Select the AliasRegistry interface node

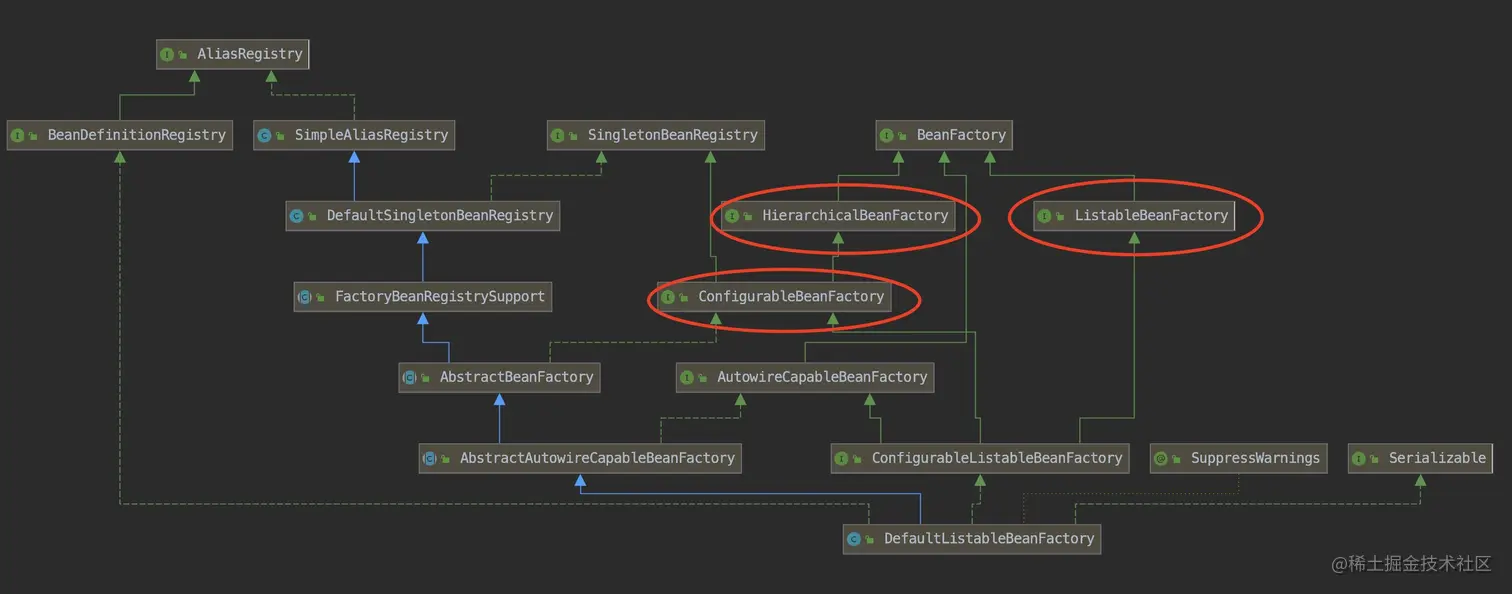click(x=232, y=54)
